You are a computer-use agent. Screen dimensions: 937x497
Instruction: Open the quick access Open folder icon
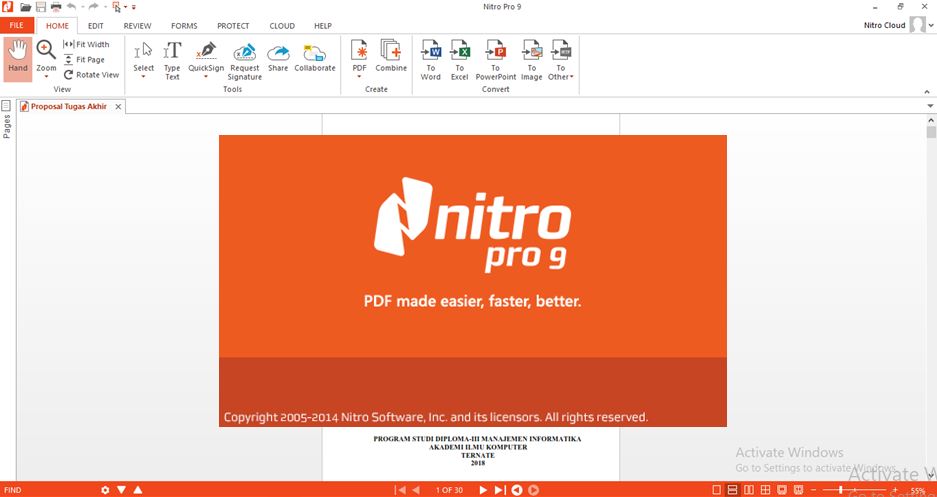26,7
